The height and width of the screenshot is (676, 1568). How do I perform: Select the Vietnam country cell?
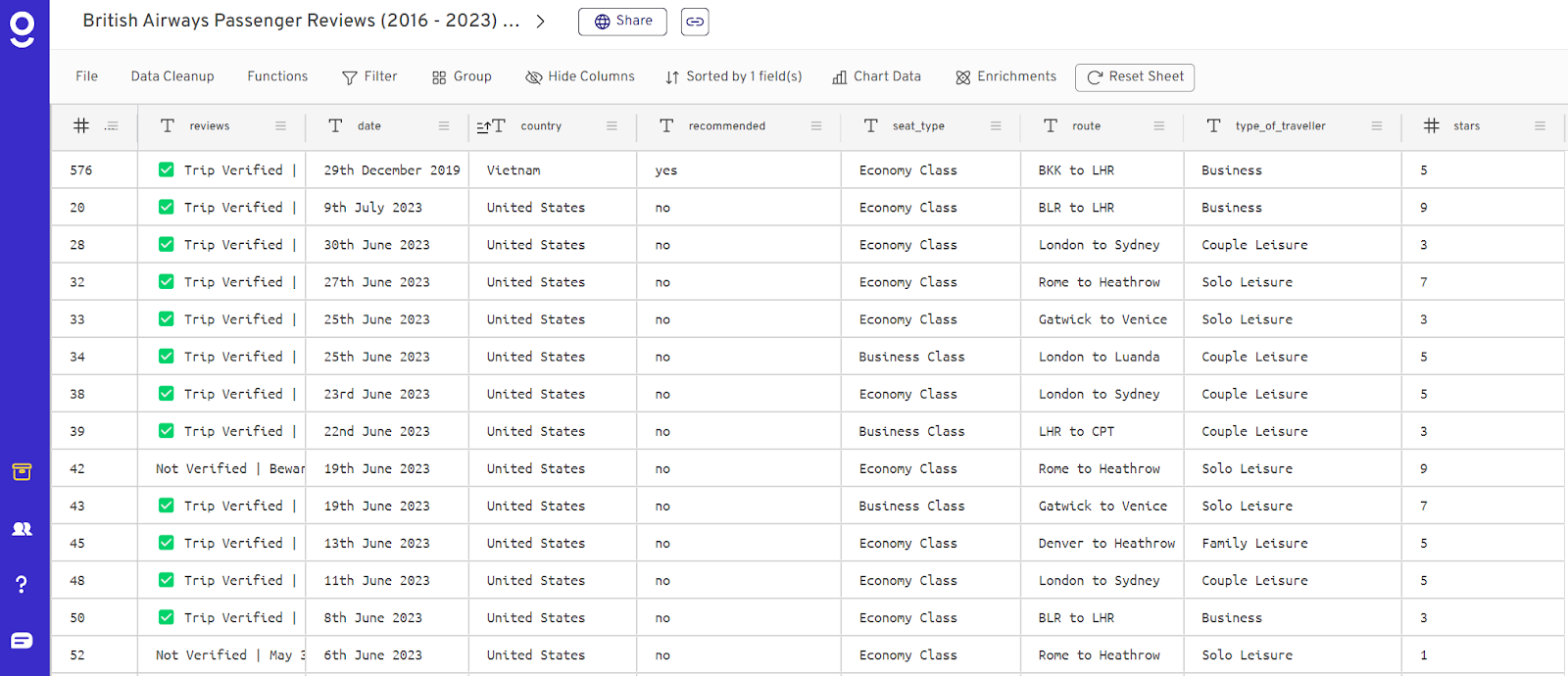point(514,170)
